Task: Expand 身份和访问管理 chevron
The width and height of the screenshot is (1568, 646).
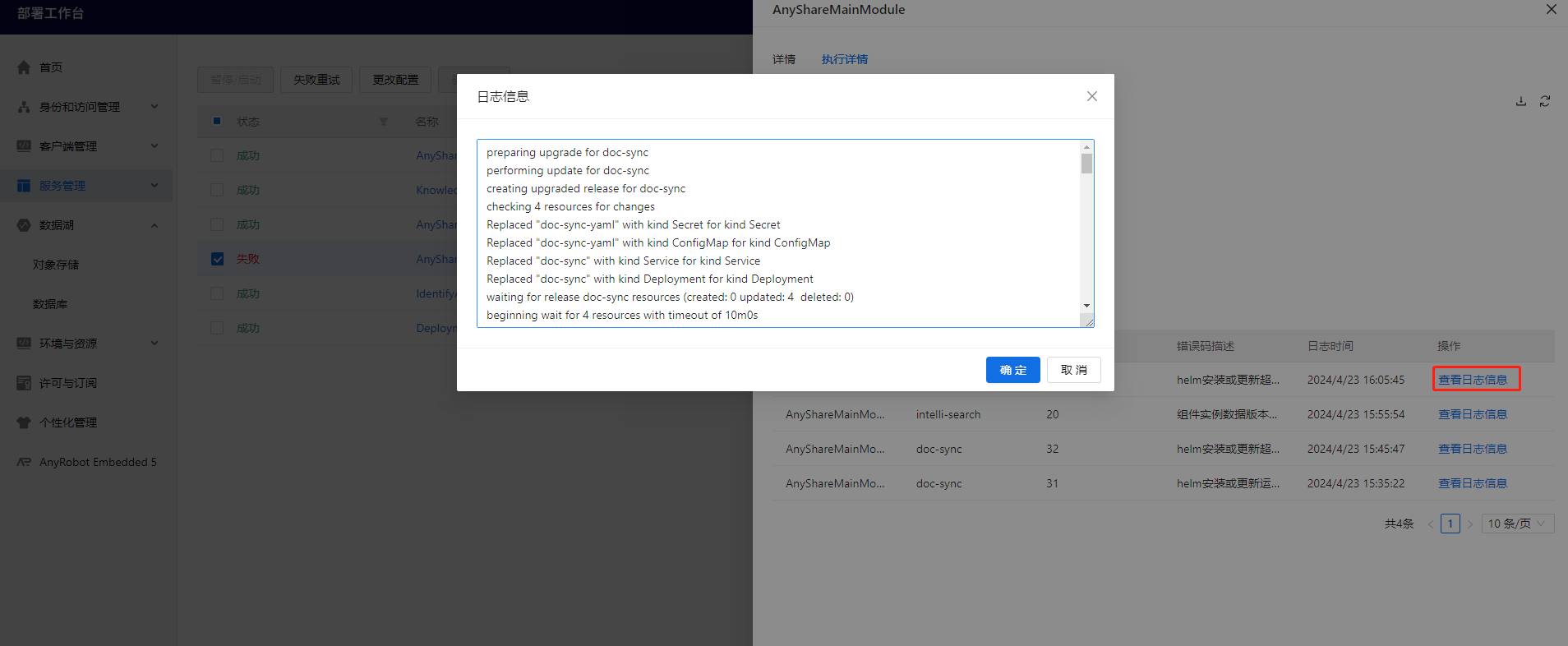Action: tap(154, 106)
